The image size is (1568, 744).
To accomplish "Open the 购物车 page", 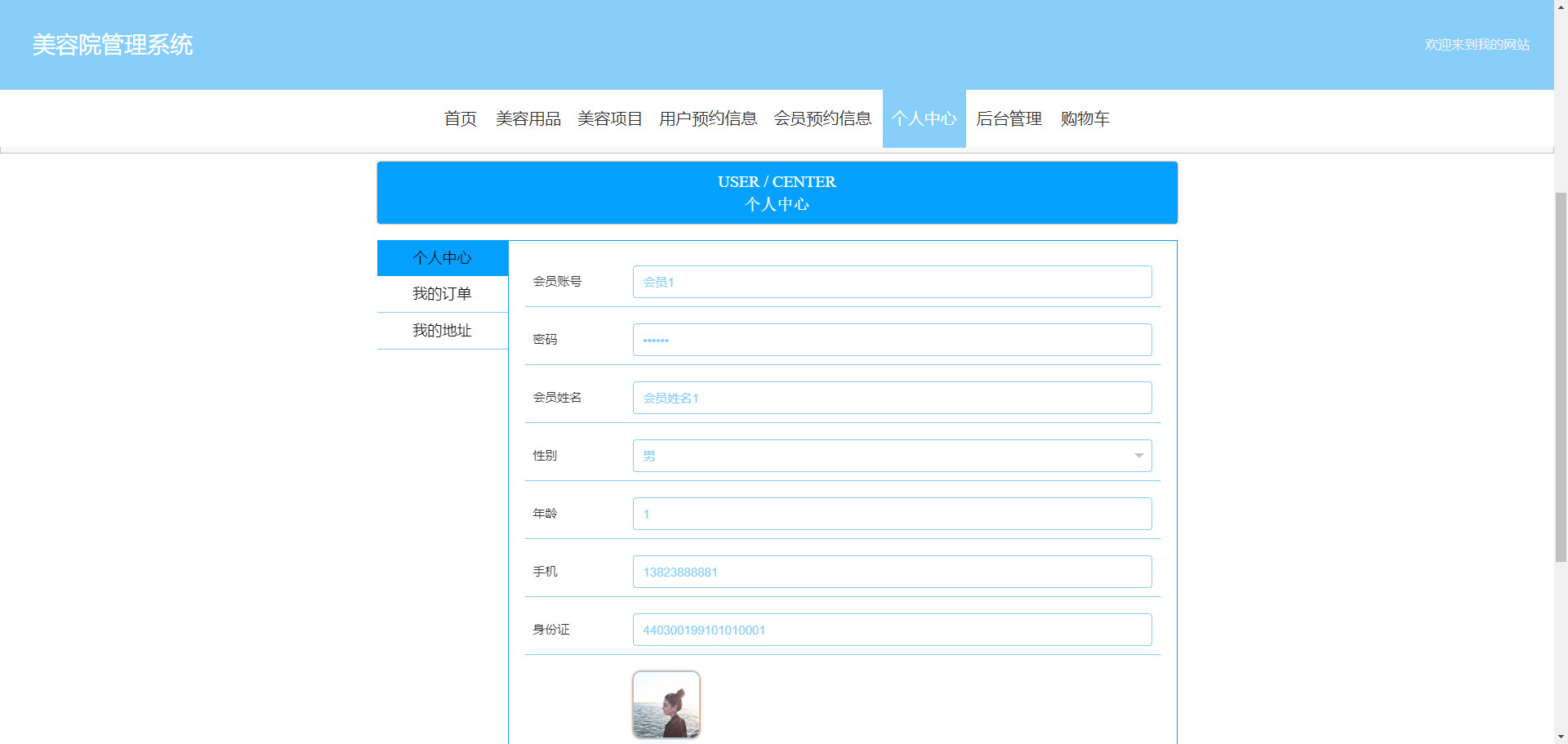I will 1085,118.
